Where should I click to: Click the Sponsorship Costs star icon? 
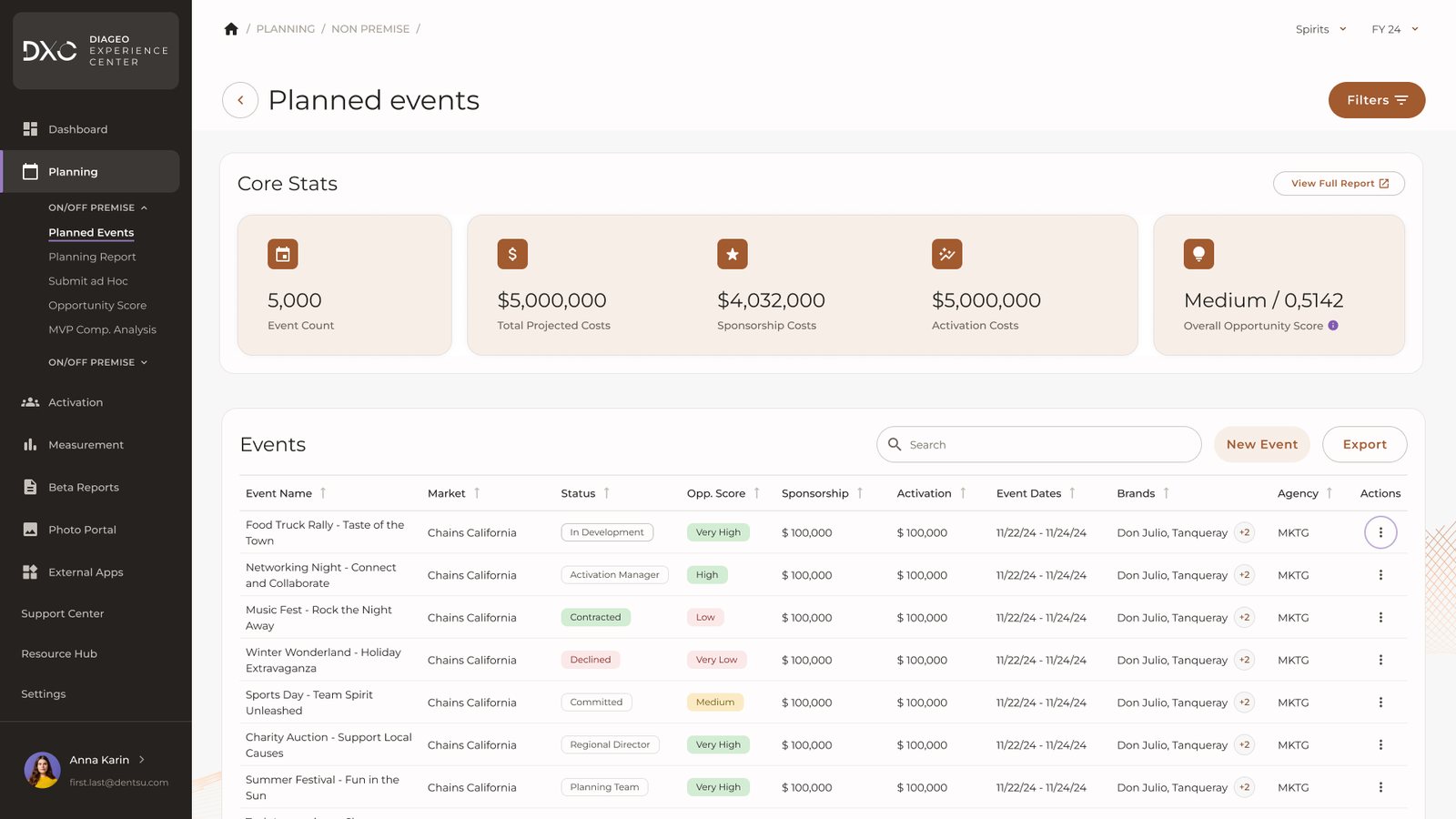[x=733, y=254]
